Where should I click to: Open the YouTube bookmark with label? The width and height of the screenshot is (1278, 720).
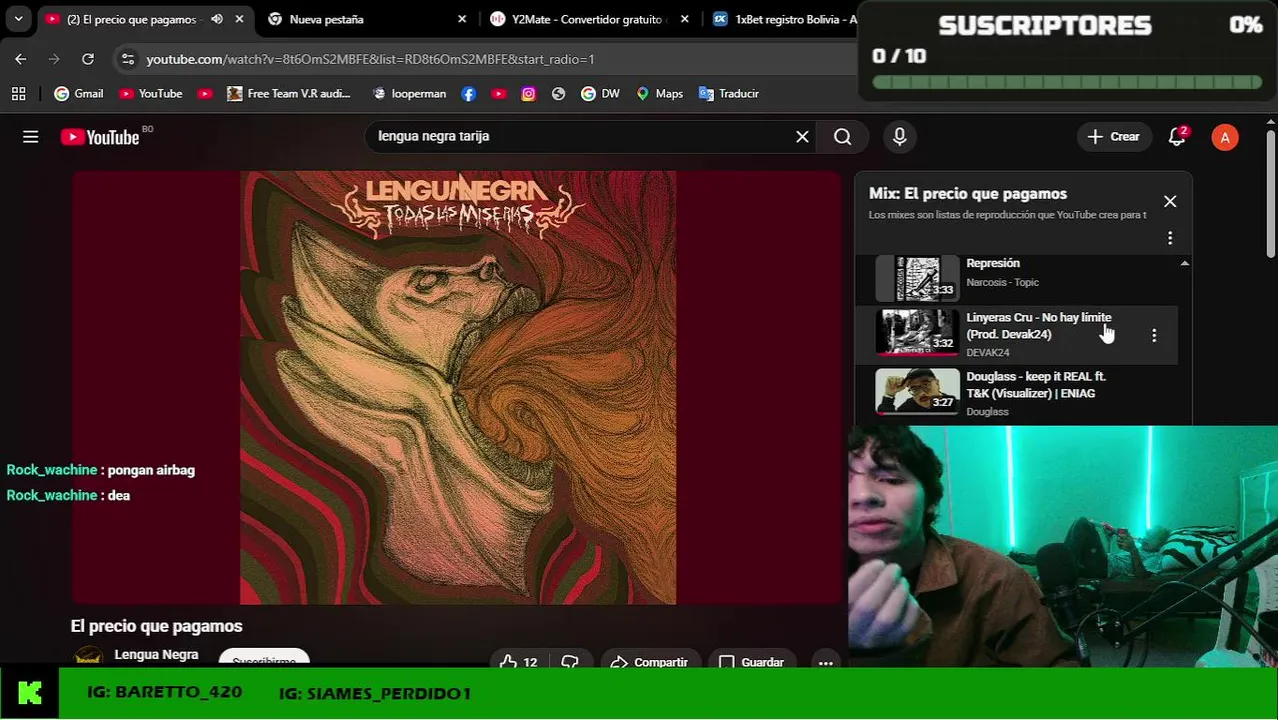click(x=151, y=93)
